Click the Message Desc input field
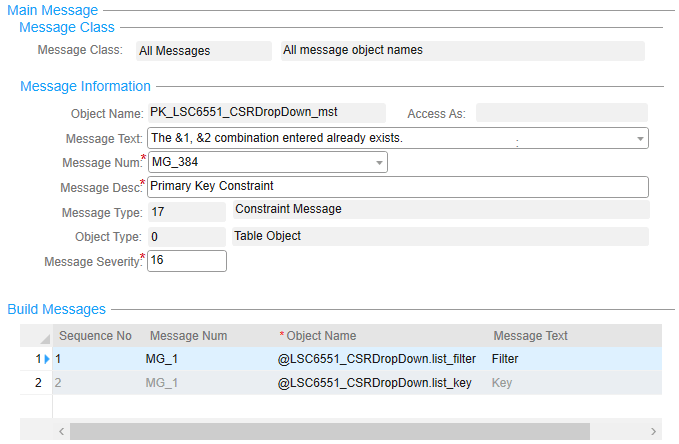679x444 pixels. point(398,186)
